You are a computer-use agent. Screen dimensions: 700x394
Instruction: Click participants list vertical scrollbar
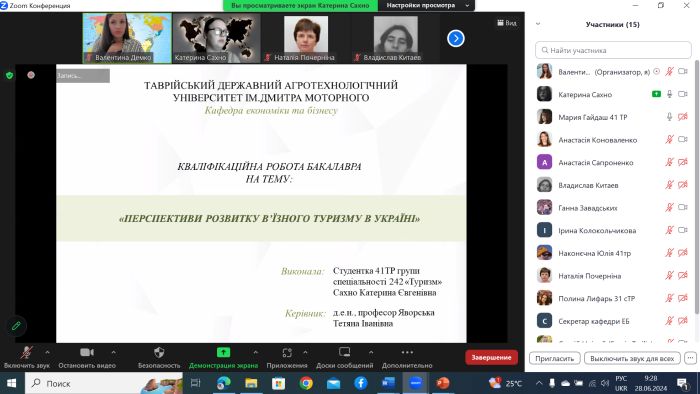(696, 187)
